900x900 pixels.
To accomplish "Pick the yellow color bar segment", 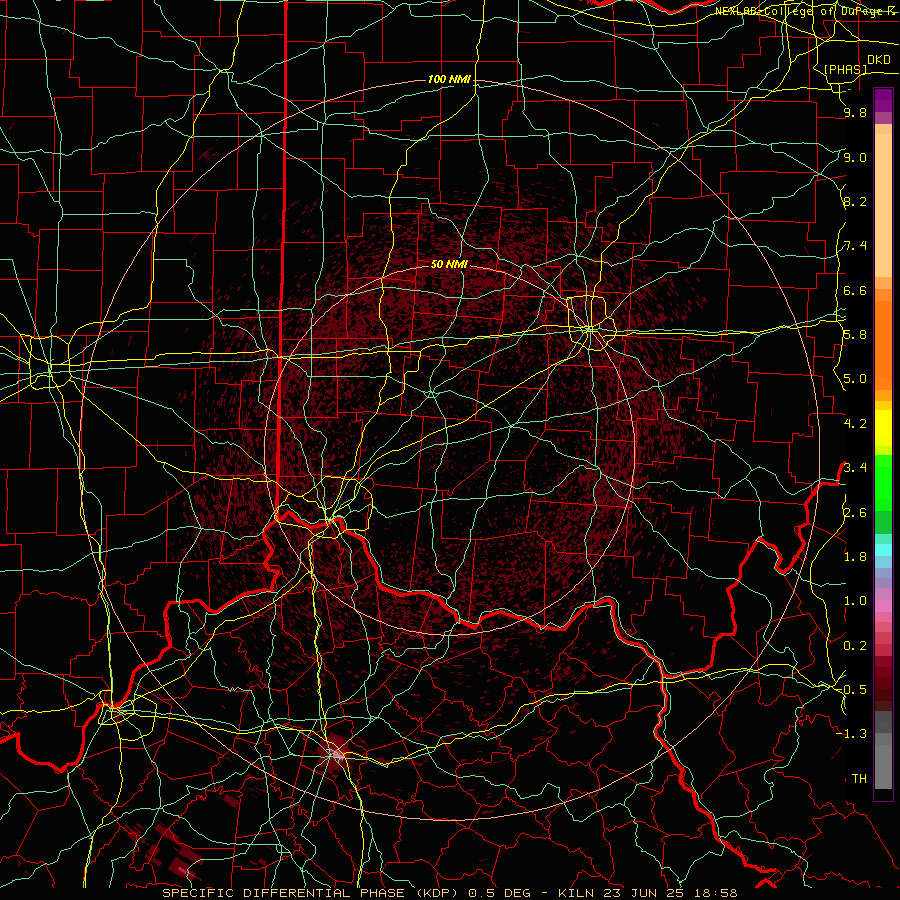I will click(883, 428).
